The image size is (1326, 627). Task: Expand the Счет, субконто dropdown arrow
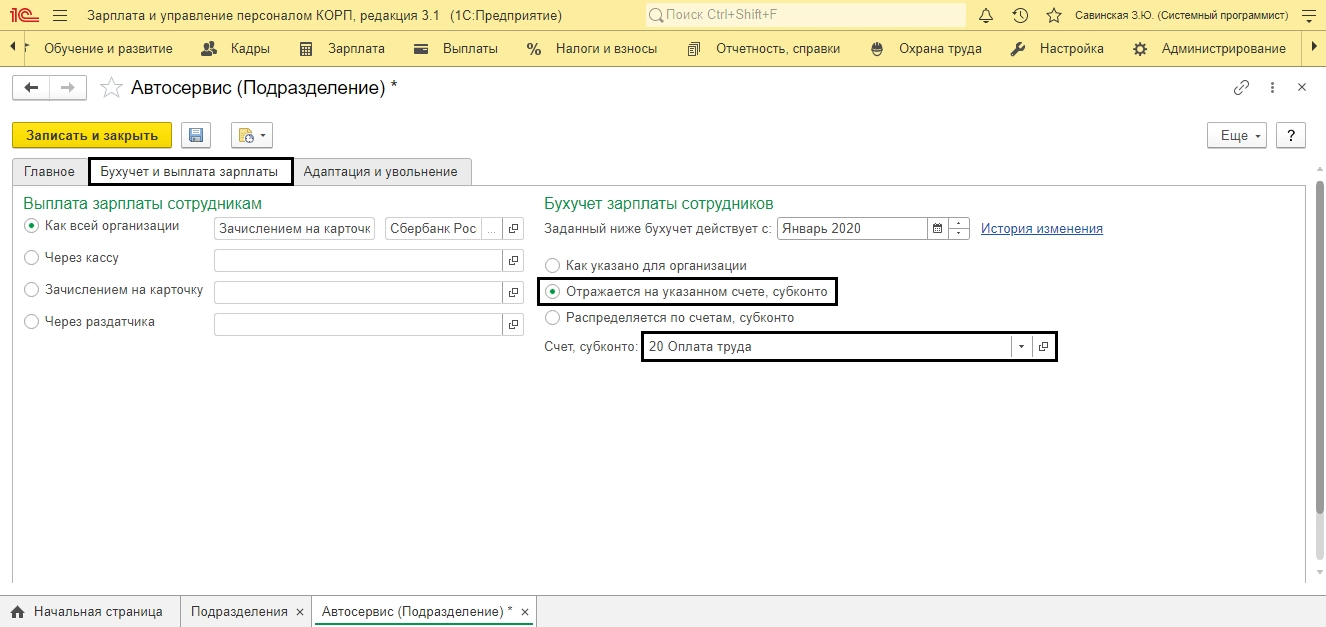tap(1021, 347)
